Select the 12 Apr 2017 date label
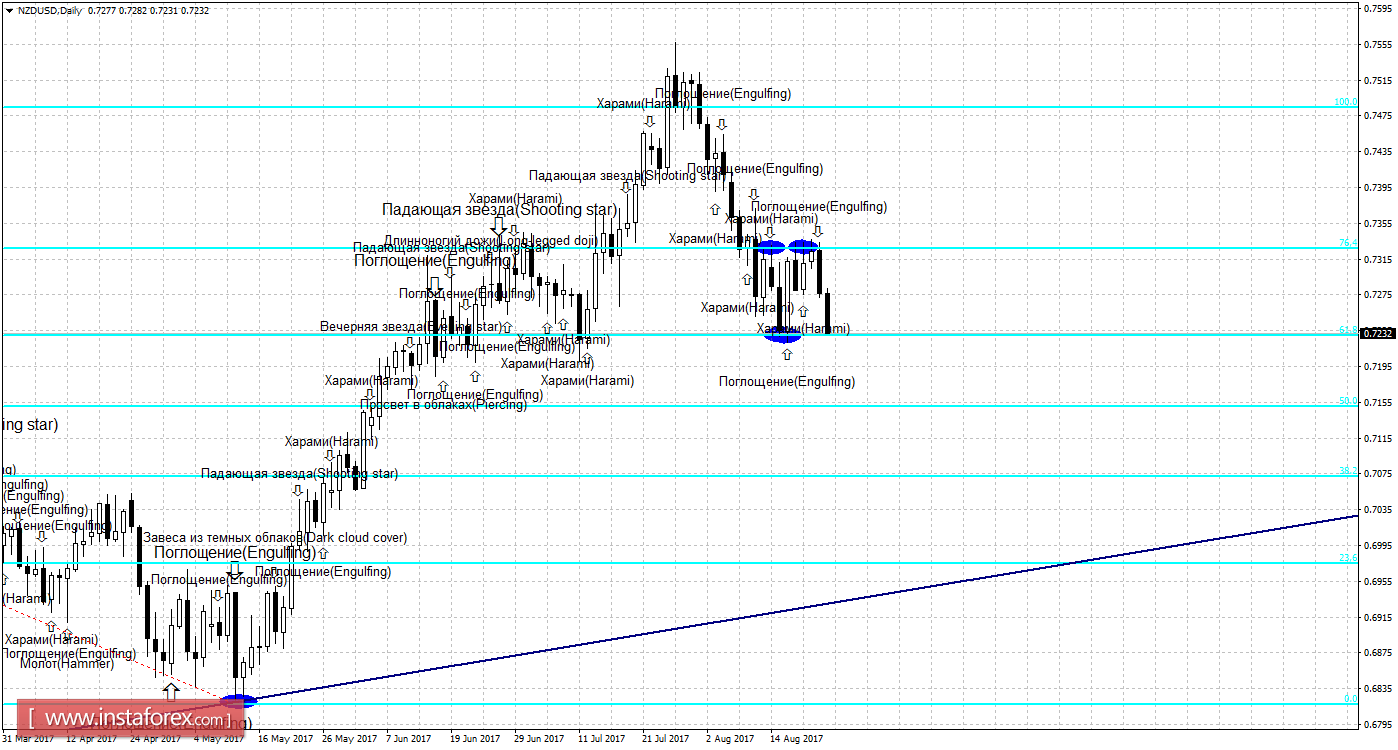Viewport: 1398px width, 750px height. 92,740
